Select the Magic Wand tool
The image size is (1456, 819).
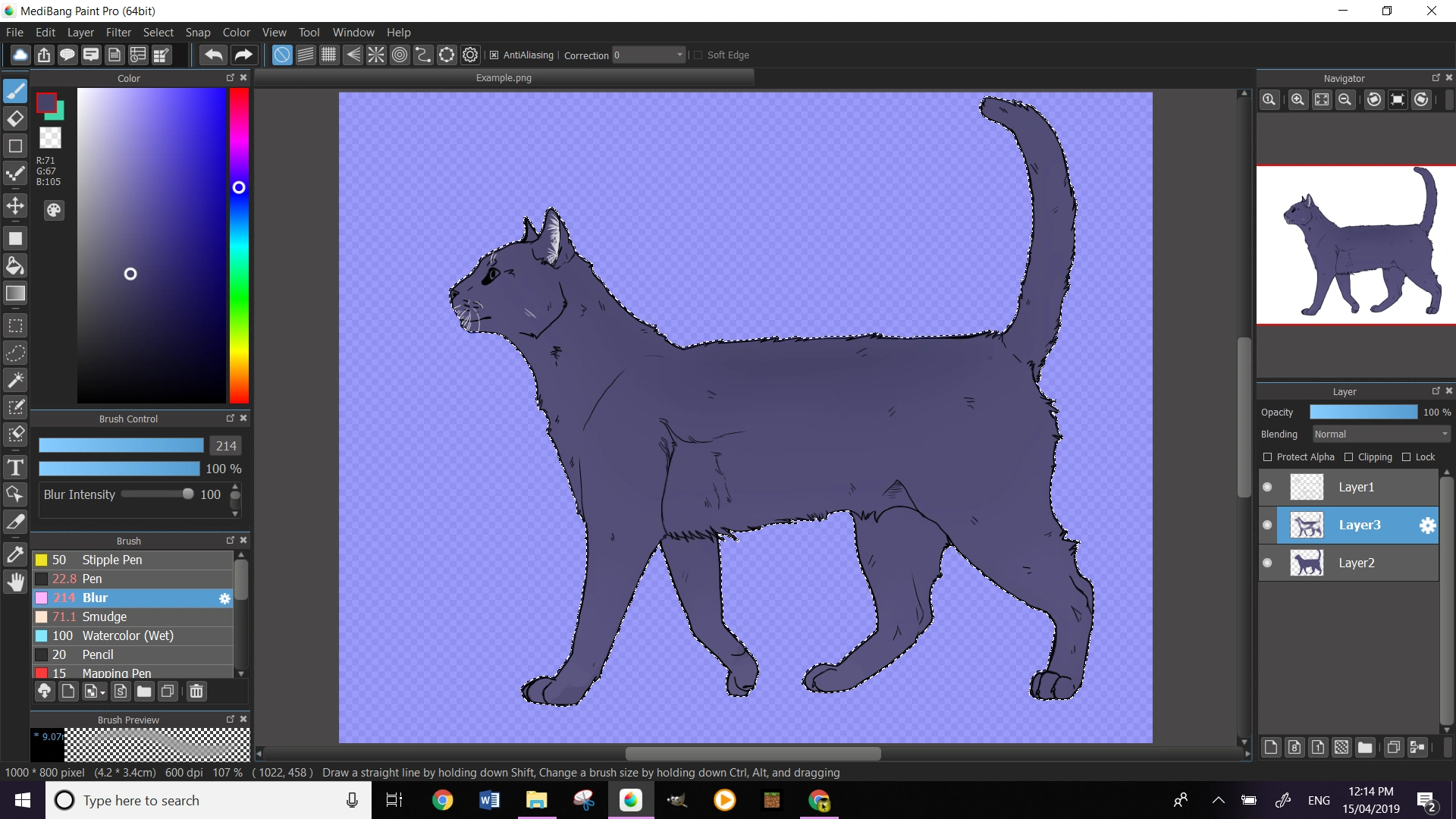pos(15,379)
